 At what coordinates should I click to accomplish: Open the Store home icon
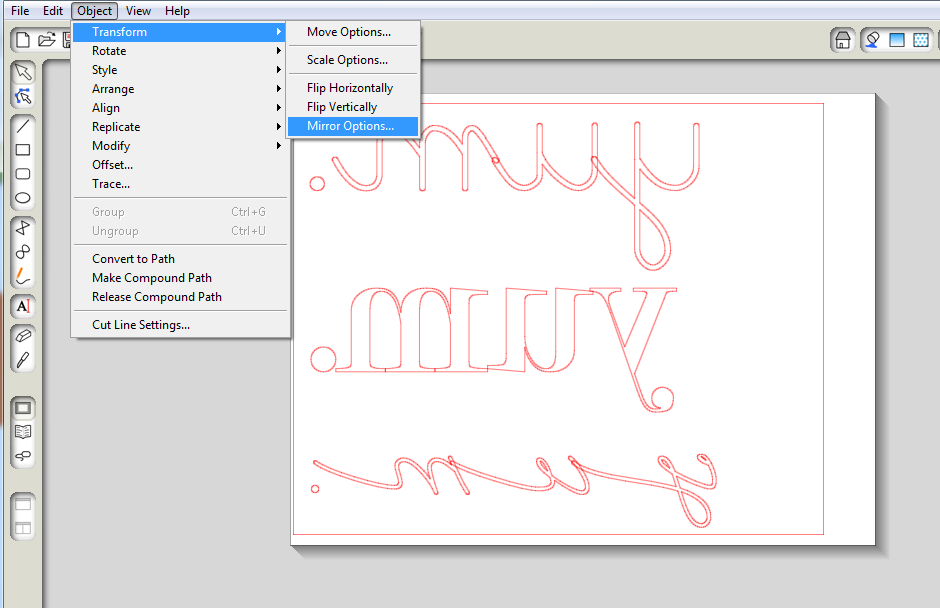[842, 40]
